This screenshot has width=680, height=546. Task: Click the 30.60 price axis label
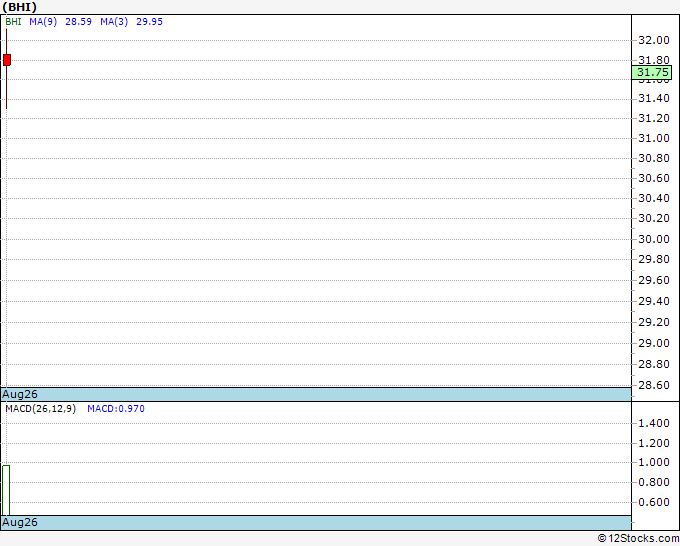pyautogui.click(x=654, y=178)
